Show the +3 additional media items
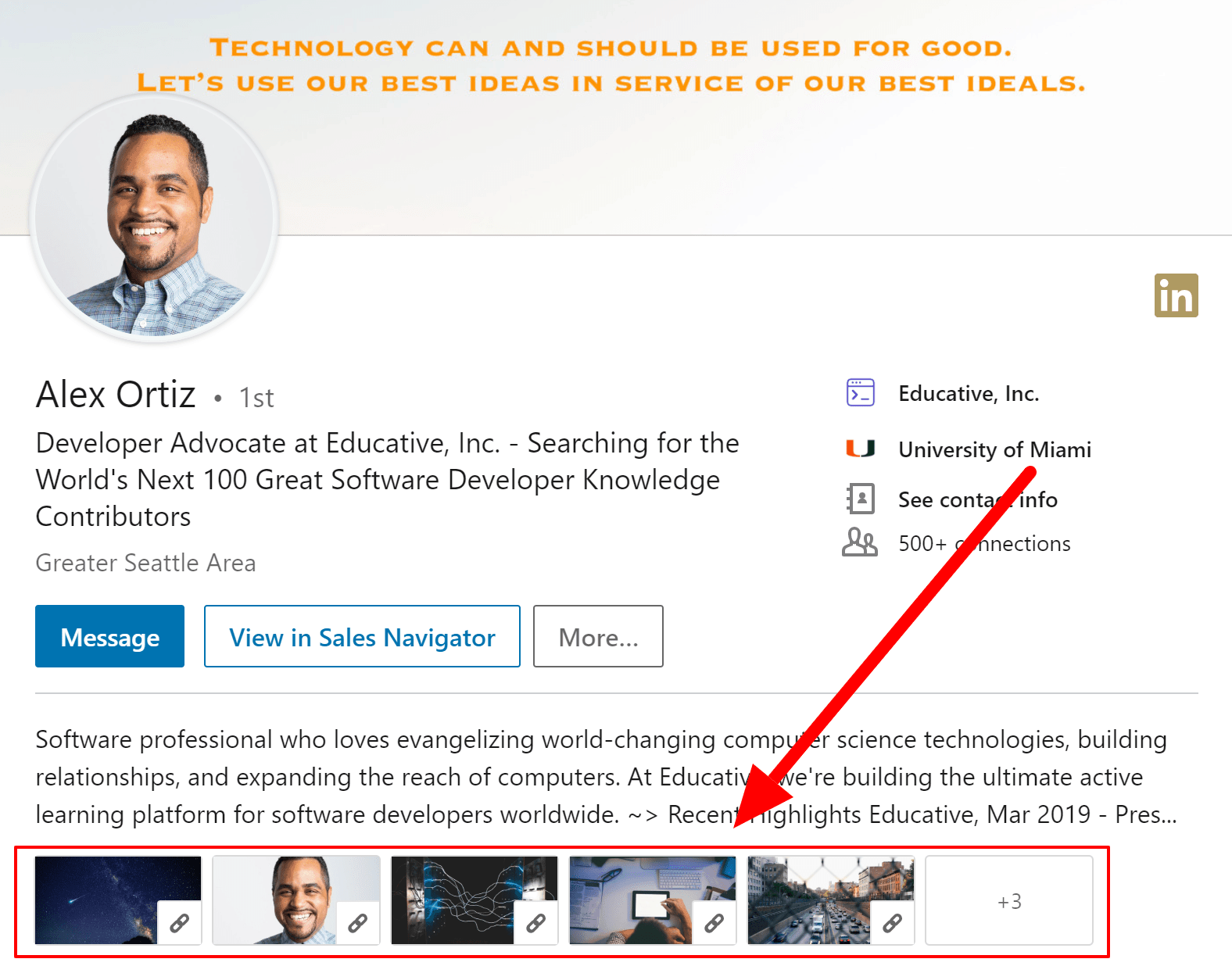1232x966 pixels. [x=1008, y=900]
